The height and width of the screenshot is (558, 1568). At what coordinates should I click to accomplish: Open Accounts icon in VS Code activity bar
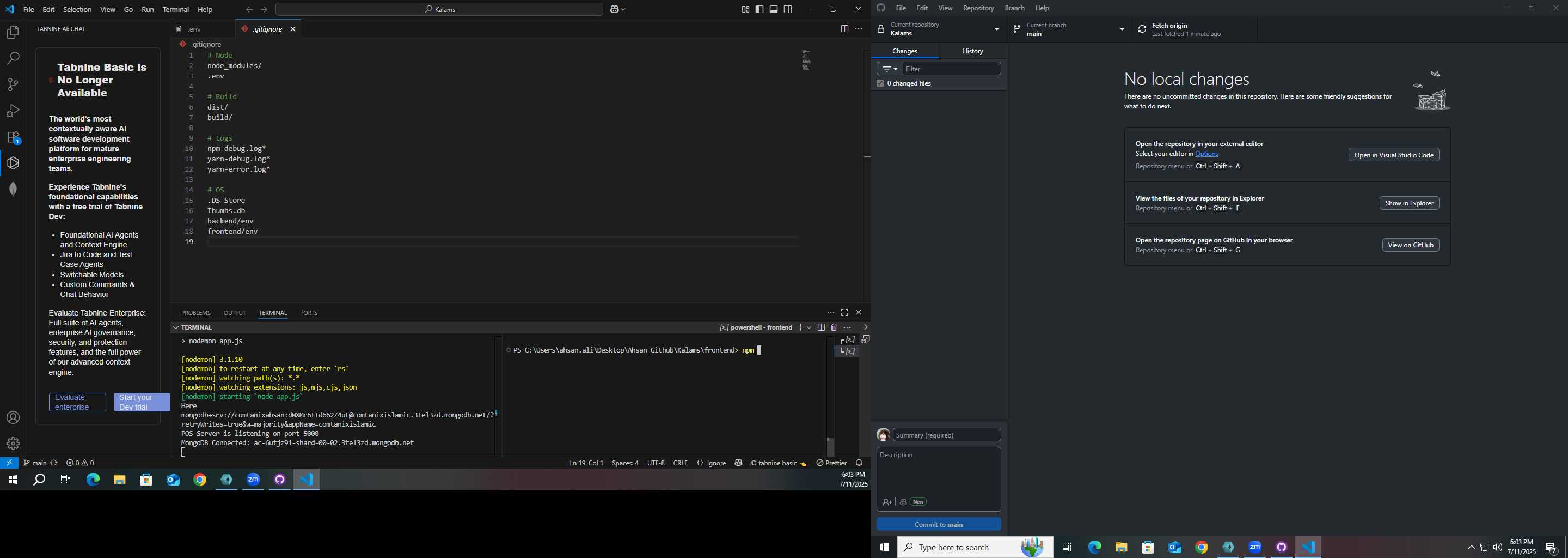13,418
